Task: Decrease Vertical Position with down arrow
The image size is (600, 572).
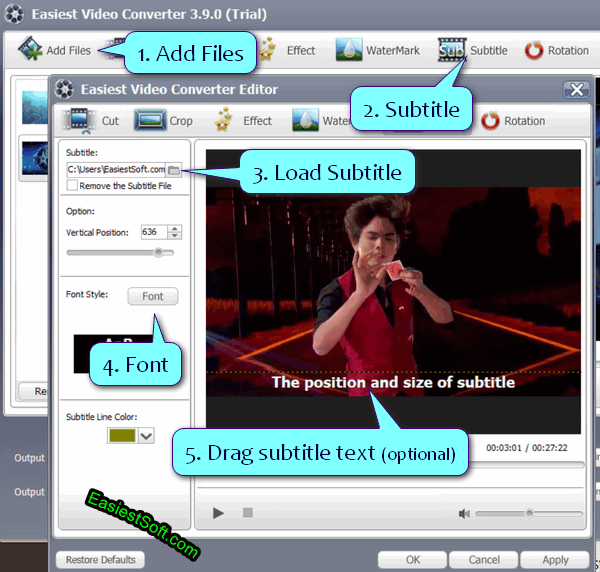Action: (x=175, y=236)
